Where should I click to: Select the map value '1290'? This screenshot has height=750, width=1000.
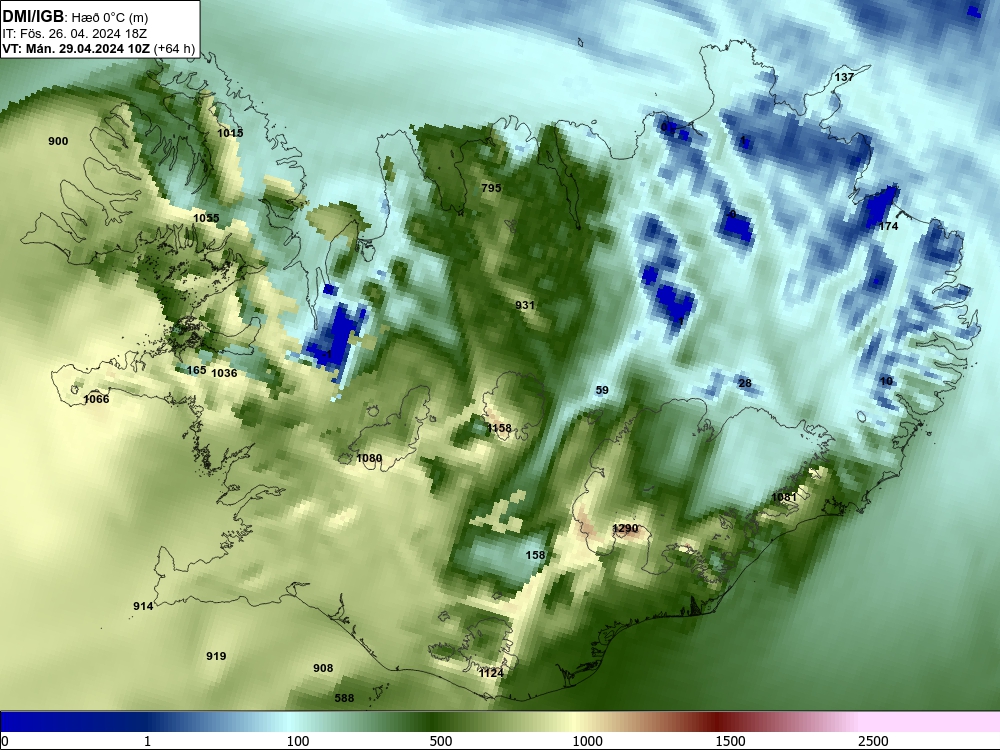click(x=625, y=528)
